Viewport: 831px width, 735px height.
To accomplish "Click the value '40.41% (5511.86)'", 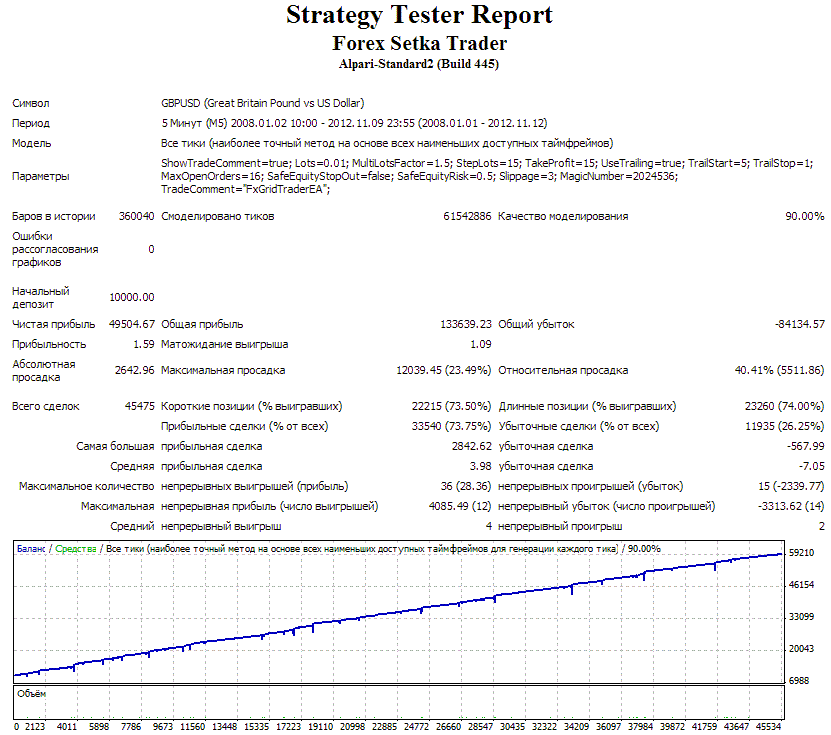I will coord(779,370).
